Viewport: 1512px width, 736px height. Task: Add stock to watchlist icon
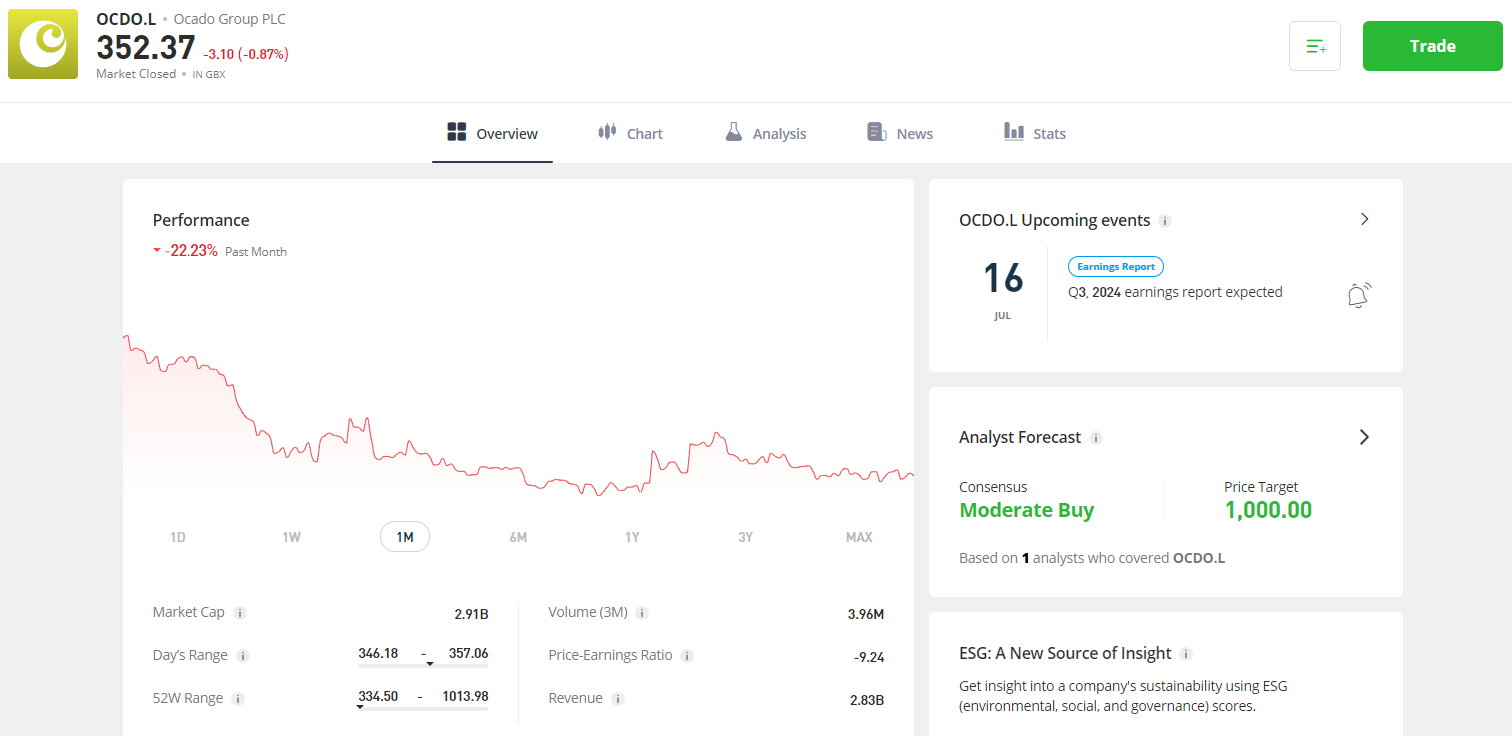pyautogui.click(x=1315, y=46)
